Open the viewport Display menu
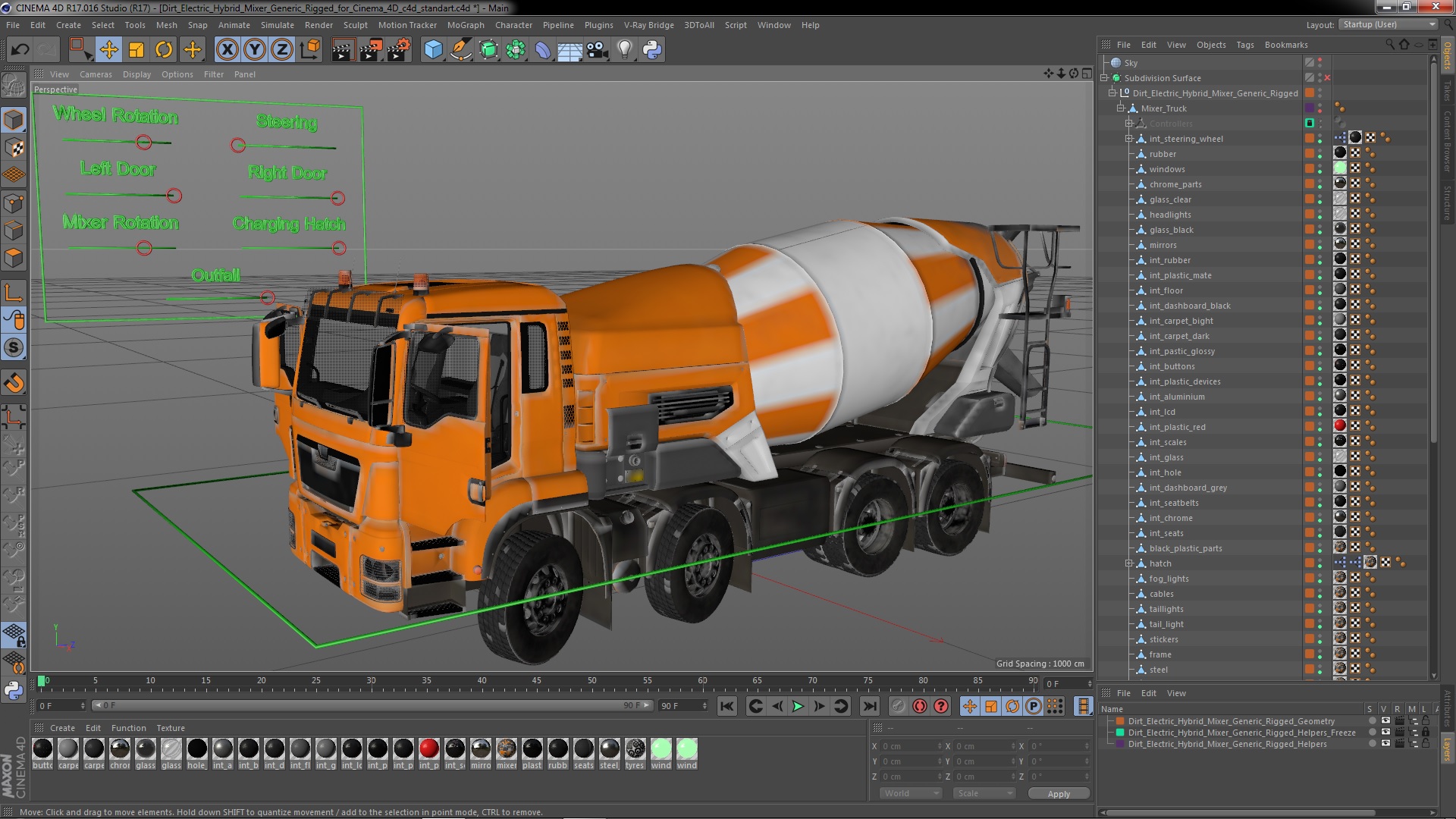Viewport: 1456px width, 819px height. tap(136, 74)
